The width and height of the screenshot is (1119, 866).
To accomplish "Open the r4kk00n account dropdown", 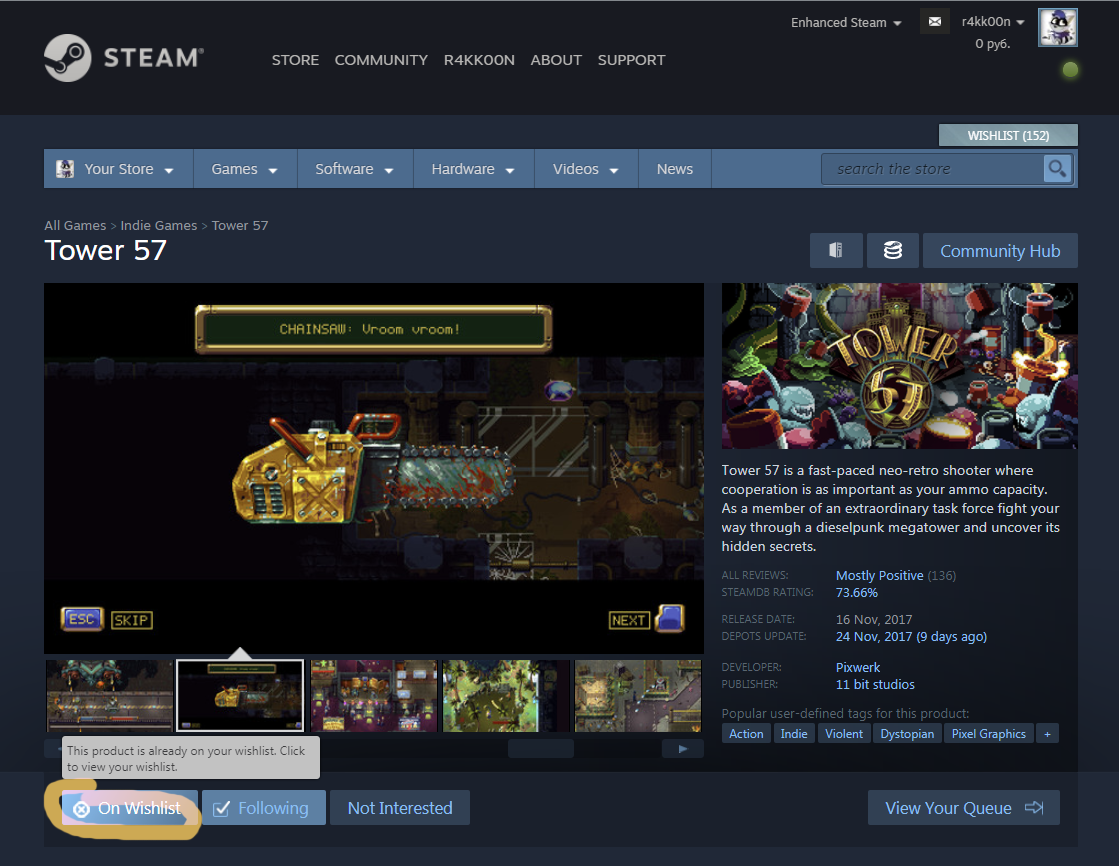I will click(x=993, y=22).
